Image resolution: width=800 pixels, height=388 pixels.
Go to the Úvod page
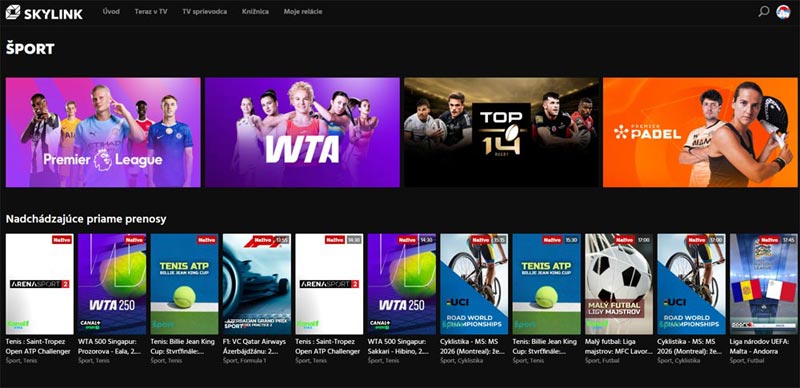[111, 11]
